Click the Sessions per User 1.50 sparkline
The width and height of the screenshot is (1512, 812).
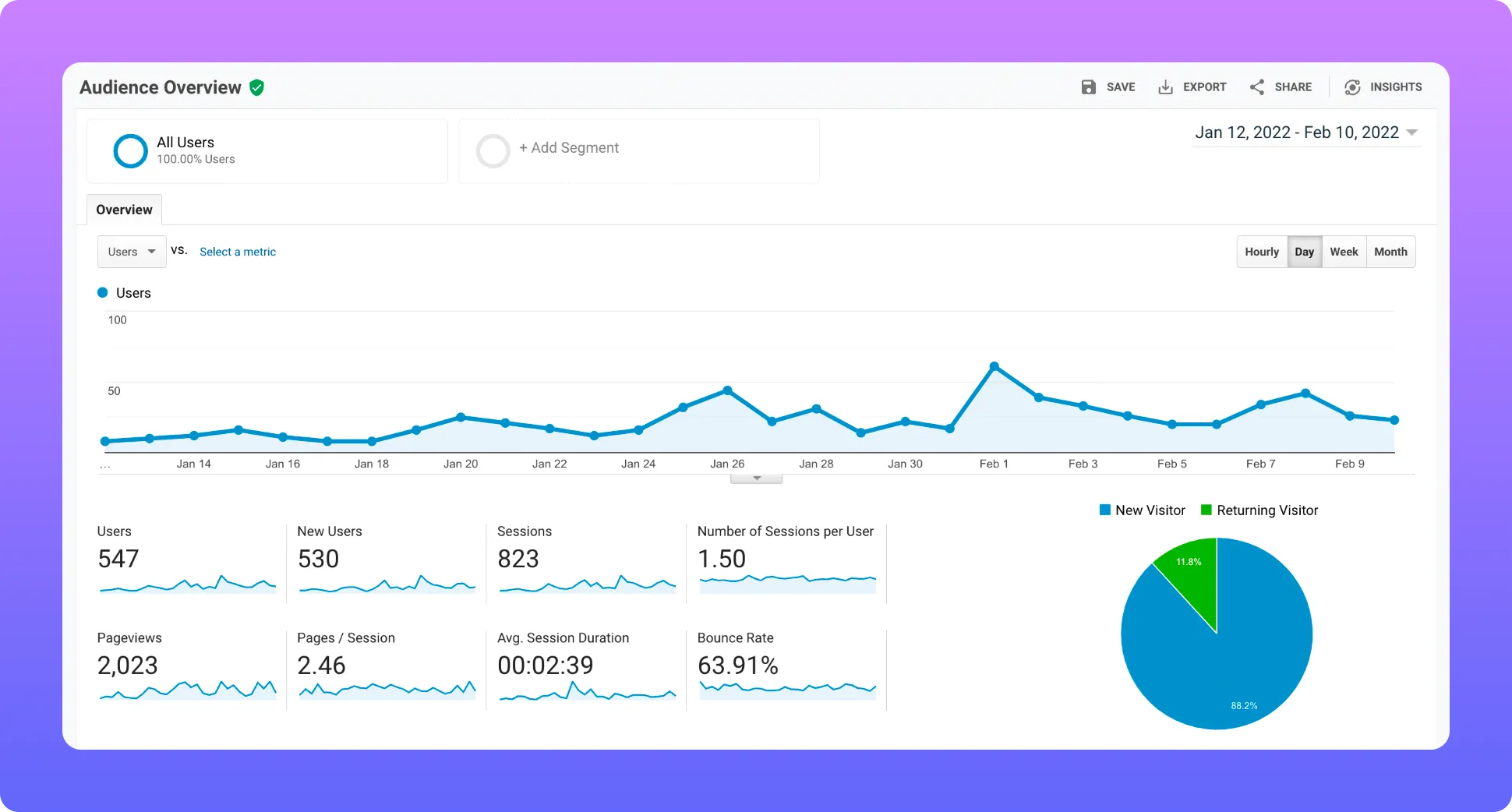pyautogui.click(x=788, y=584)
